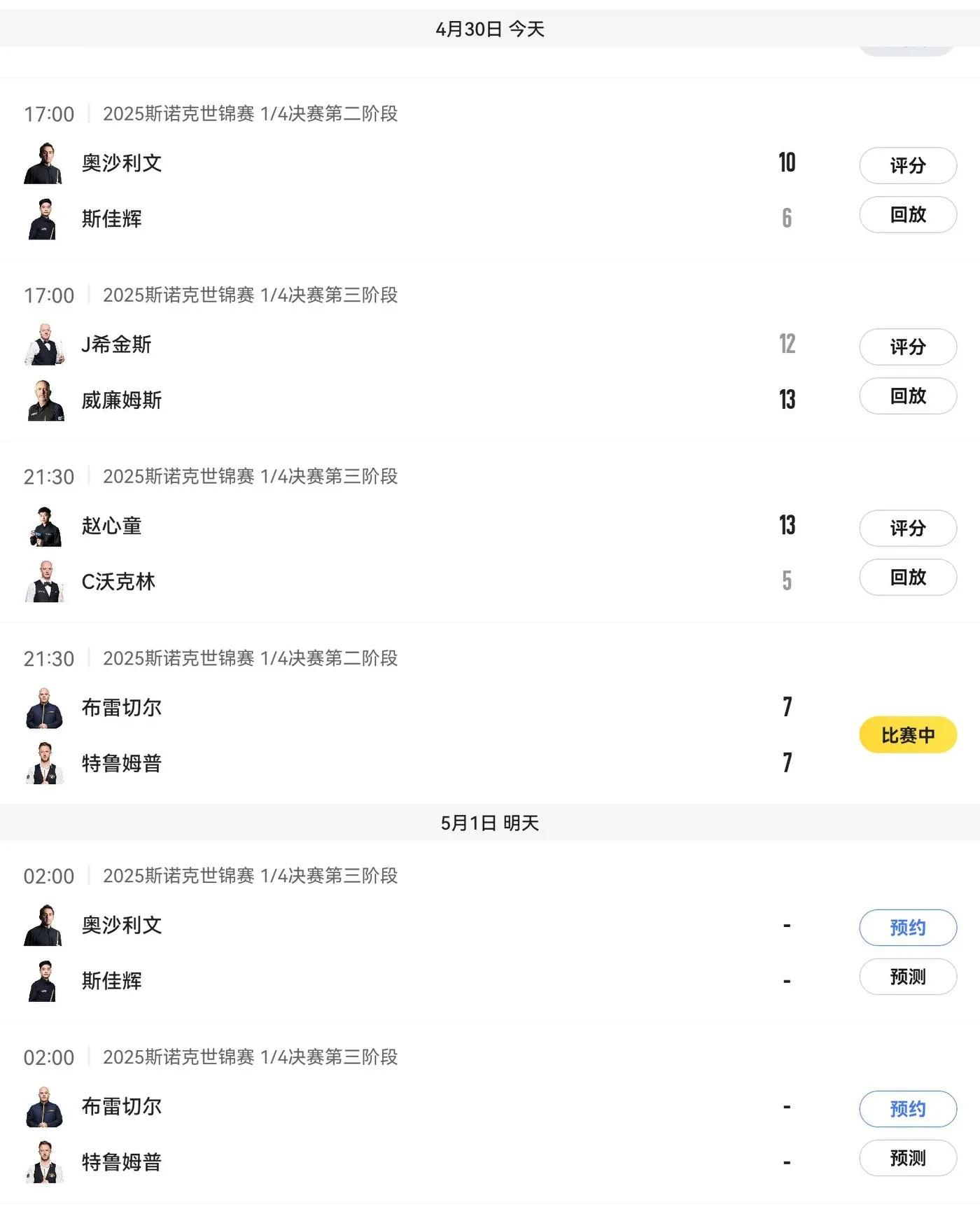The image size is (980, 1207).
Task: Tap 赵心童 player avatar
Action: coord(44,526)
